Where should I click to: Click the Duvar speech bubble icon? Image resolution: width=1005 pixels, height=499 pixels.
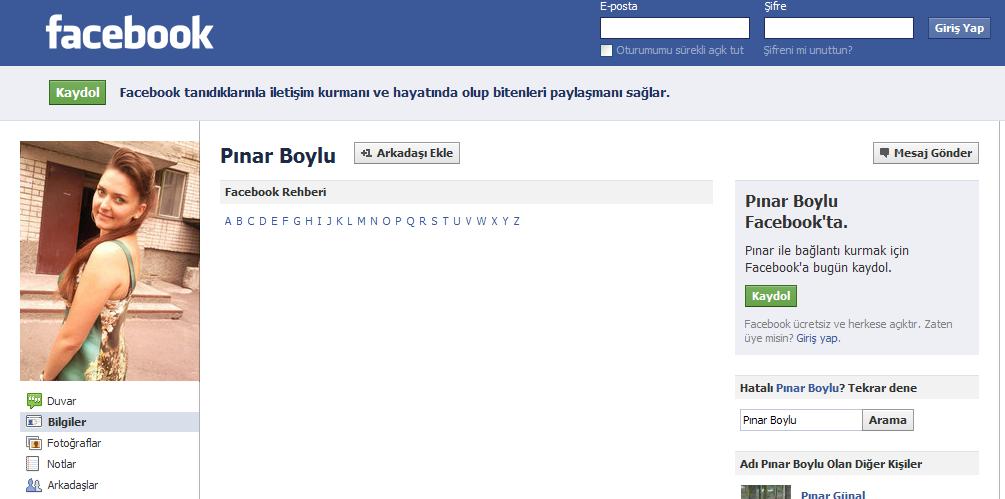(x=34, y=401)
